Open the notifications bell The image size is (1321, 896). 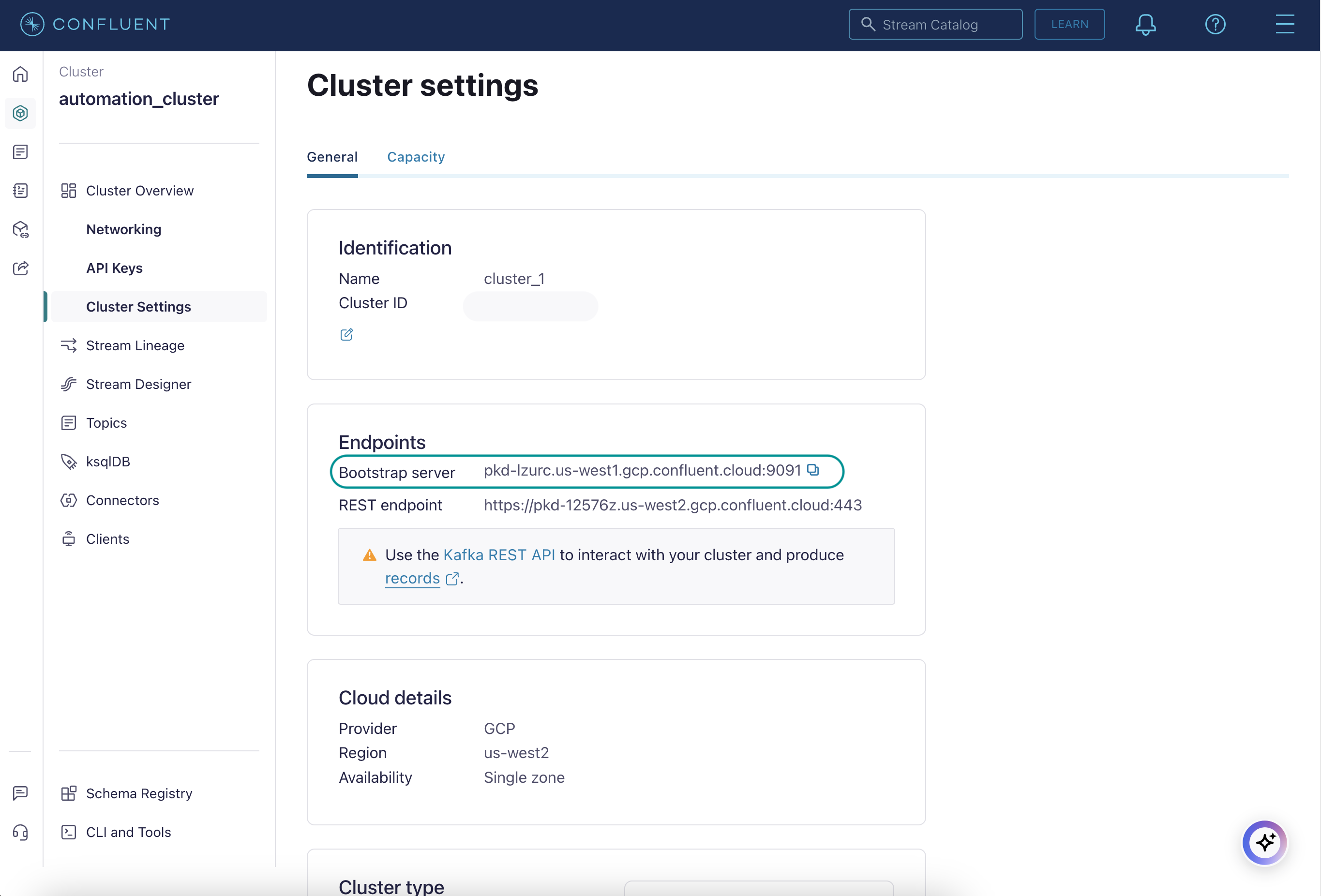[x=1145, y=24]
